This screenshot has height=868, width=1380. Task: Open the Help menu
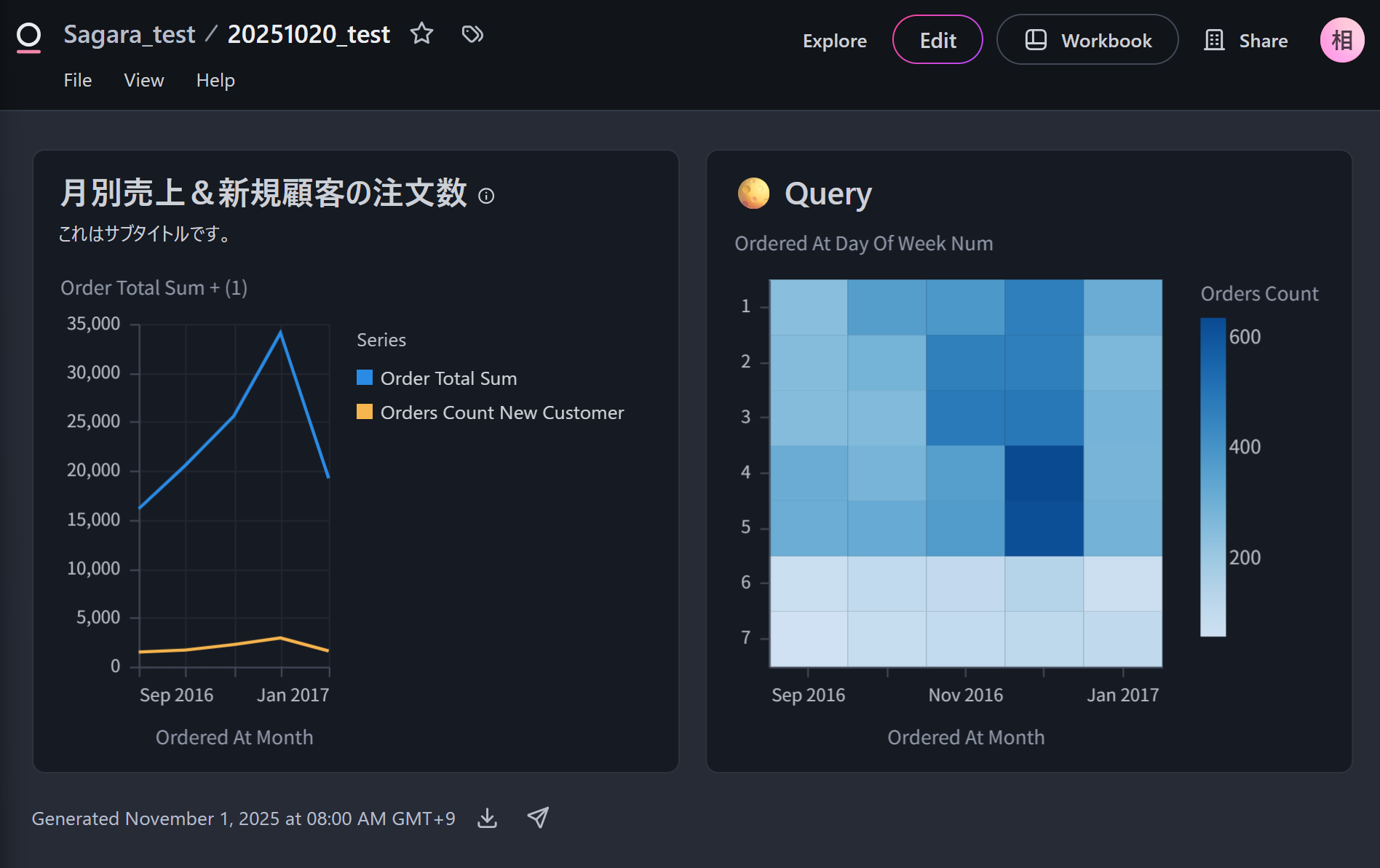[x=215, y=80]
